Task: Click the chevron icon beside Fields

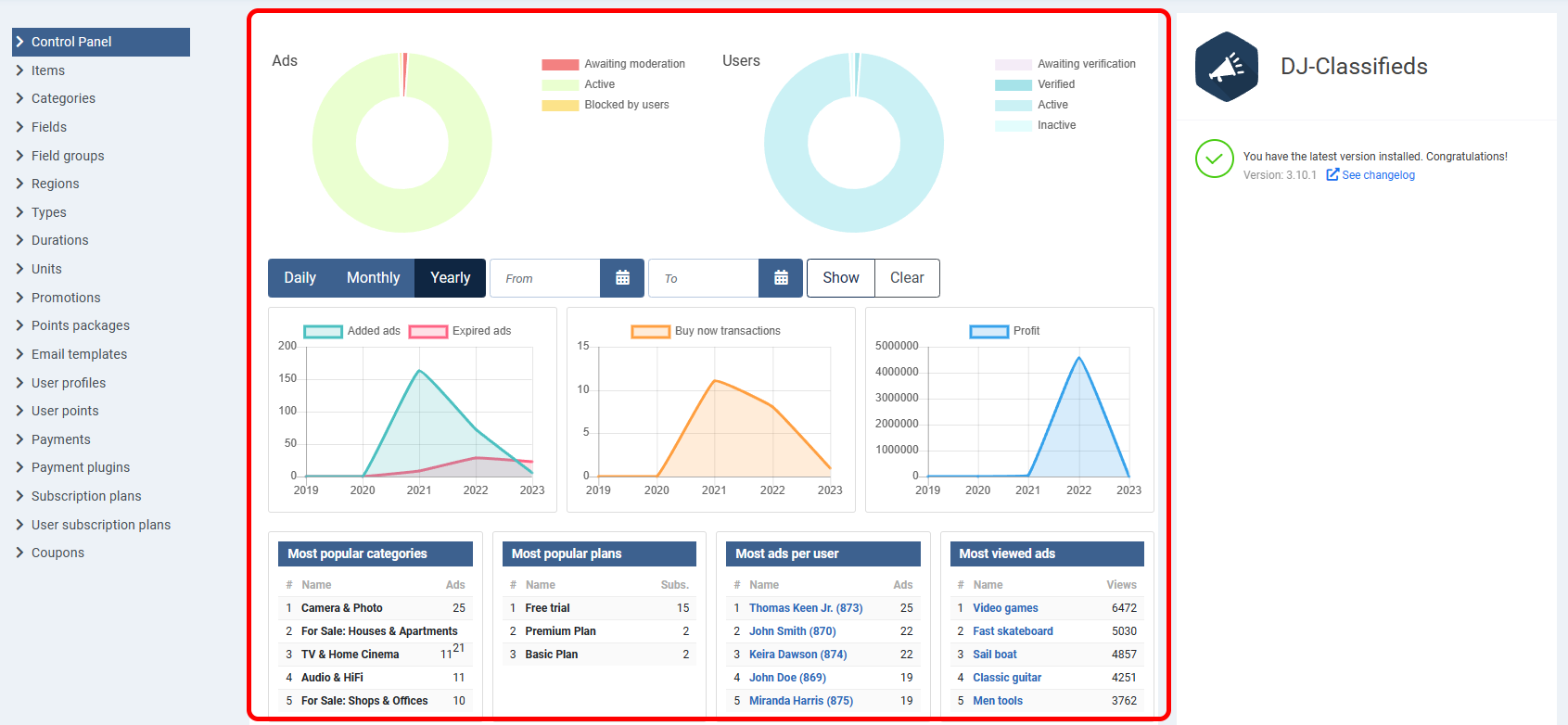Action: tap(19, 127)
